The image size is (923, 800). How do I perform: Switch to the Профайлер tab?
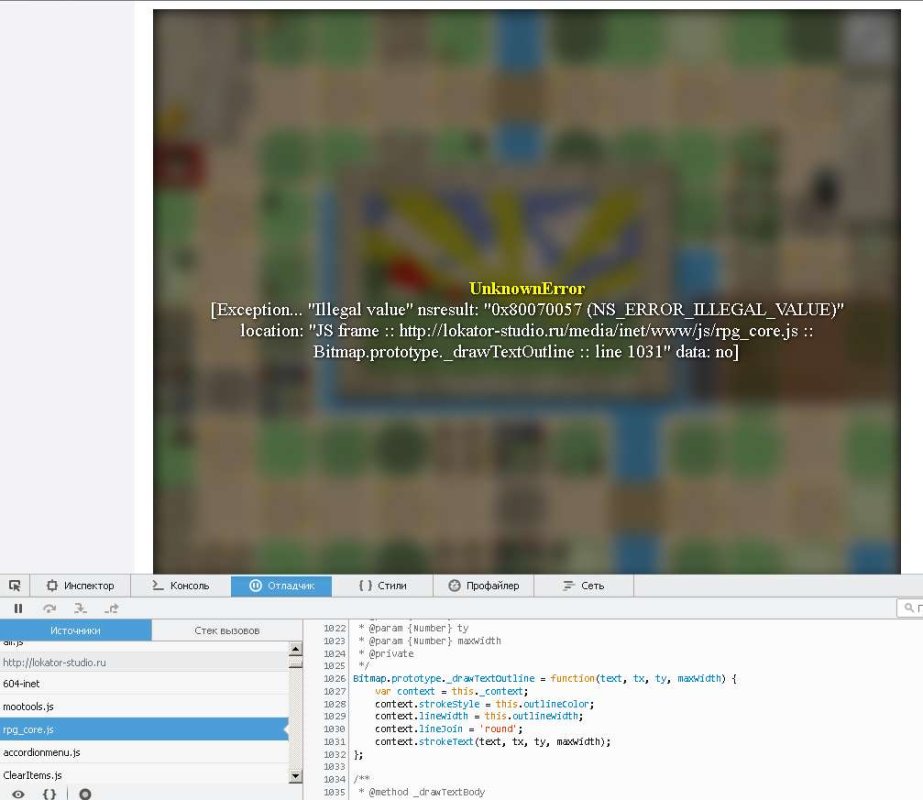[x=484, y=586]
